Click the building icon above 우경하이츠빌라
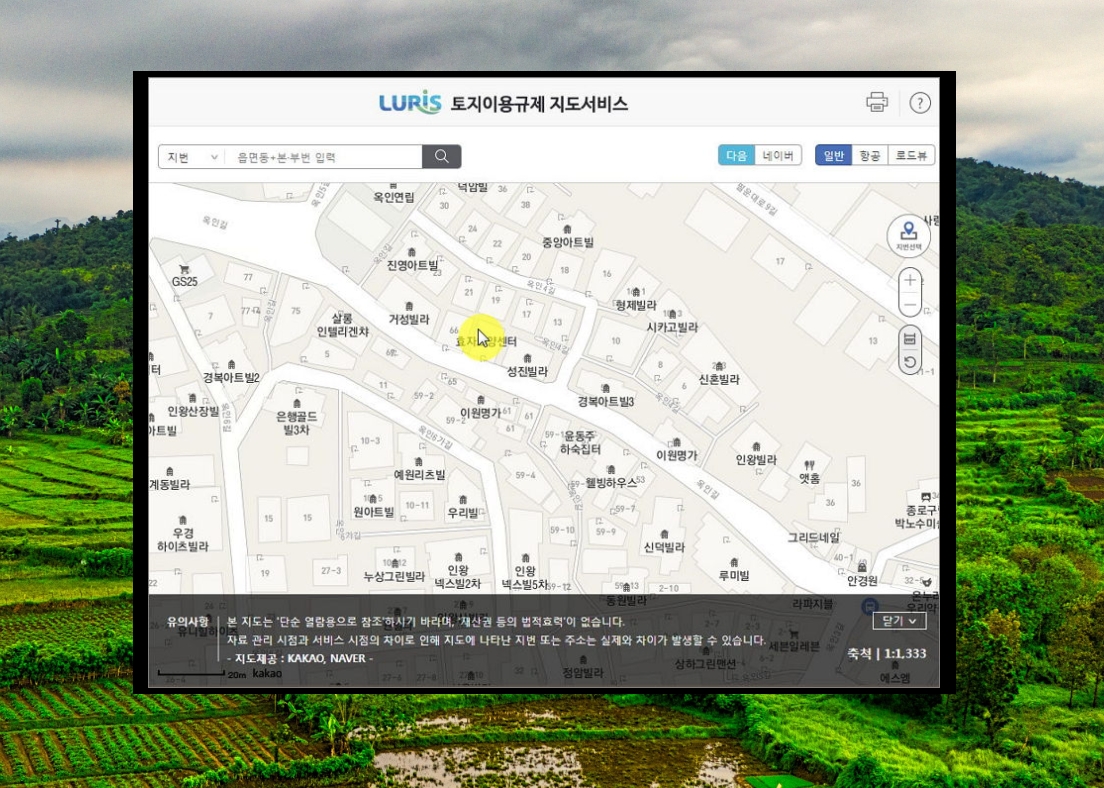 pos(182,520)
